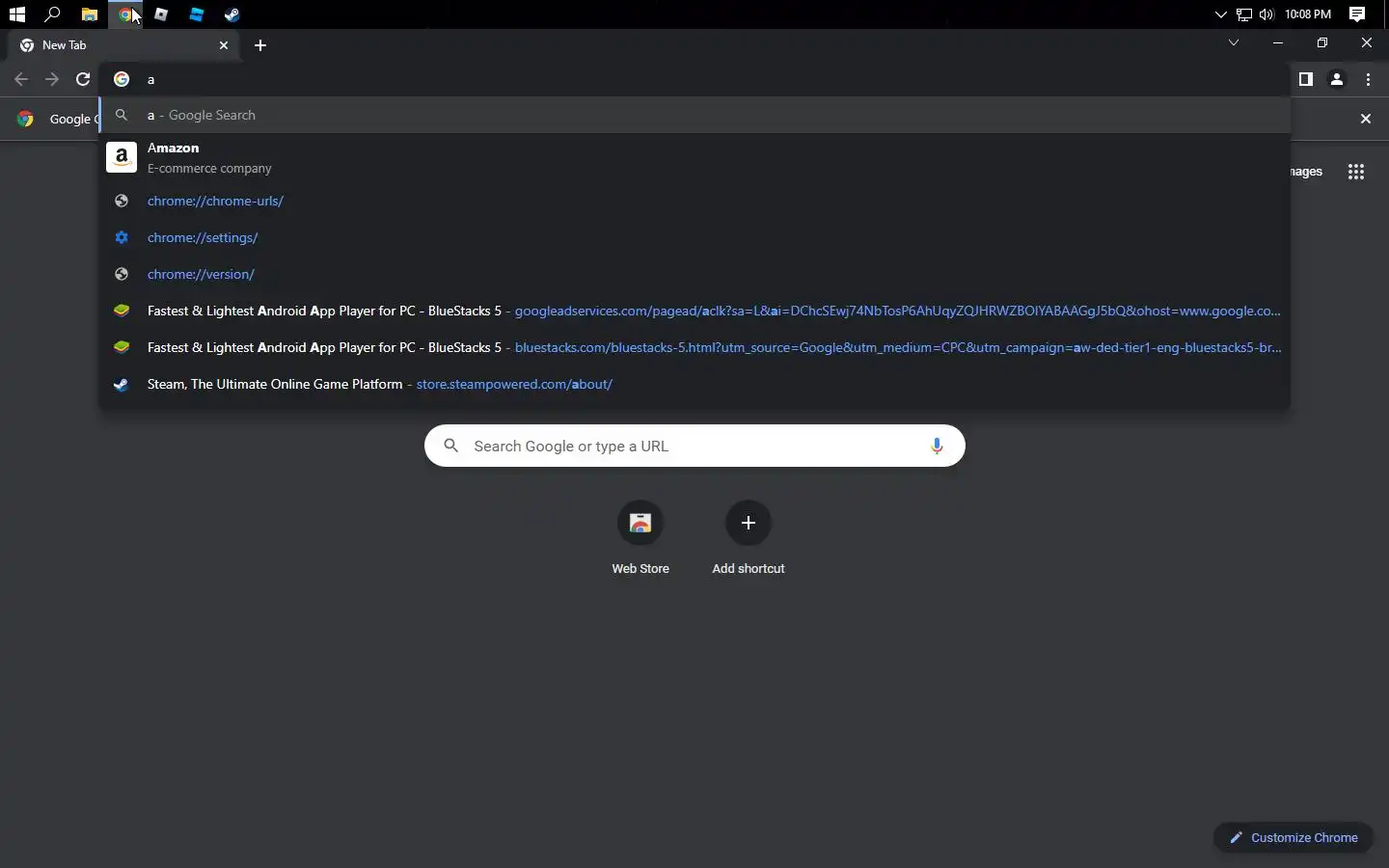Screen dimensions: 1389x868
Task: Open the Steam store.steampowered.com/about suggestion
Action: tap(694, 384)
